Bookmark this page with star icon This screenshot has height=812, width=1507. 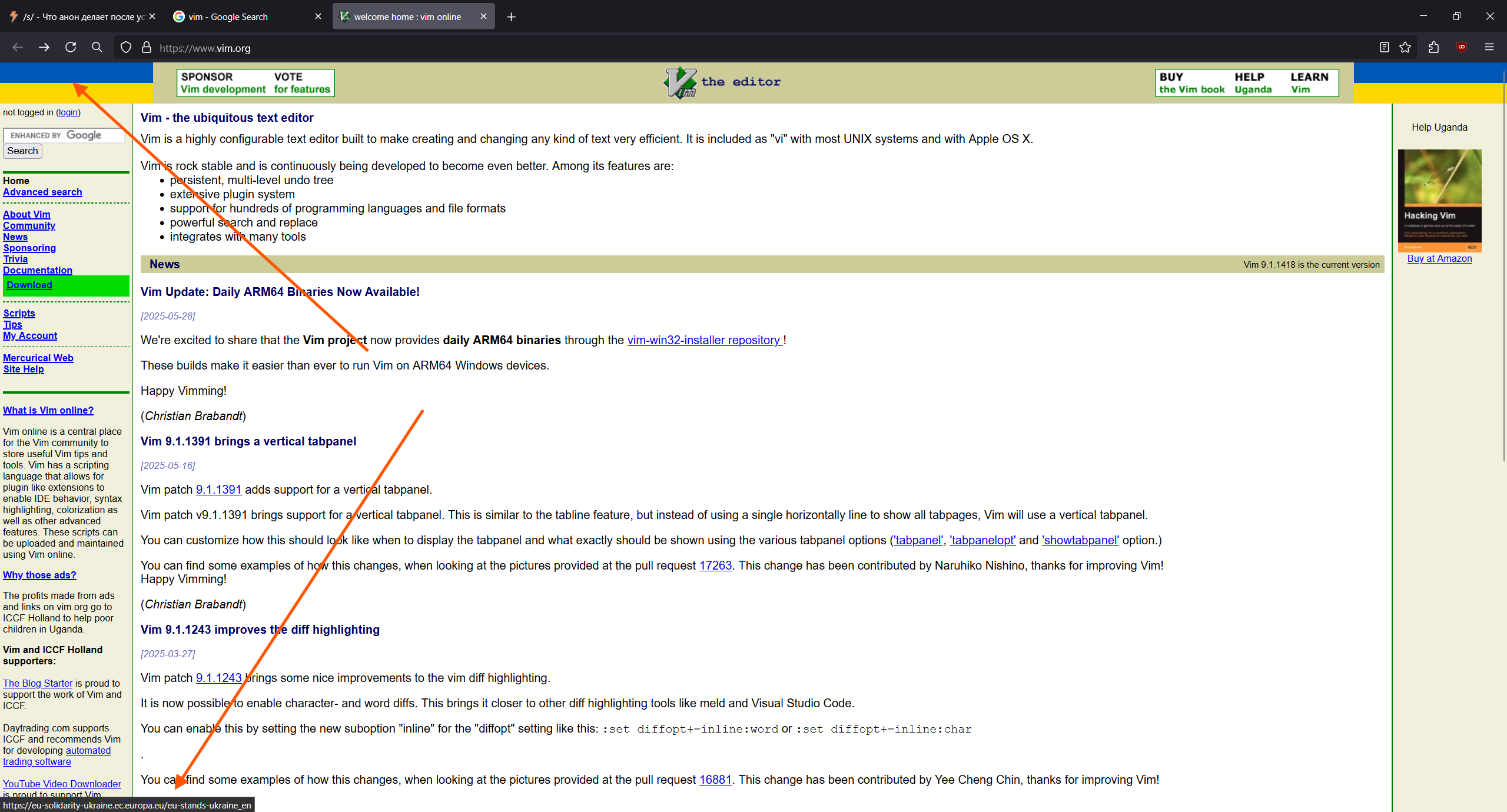tap(1405, 48)
